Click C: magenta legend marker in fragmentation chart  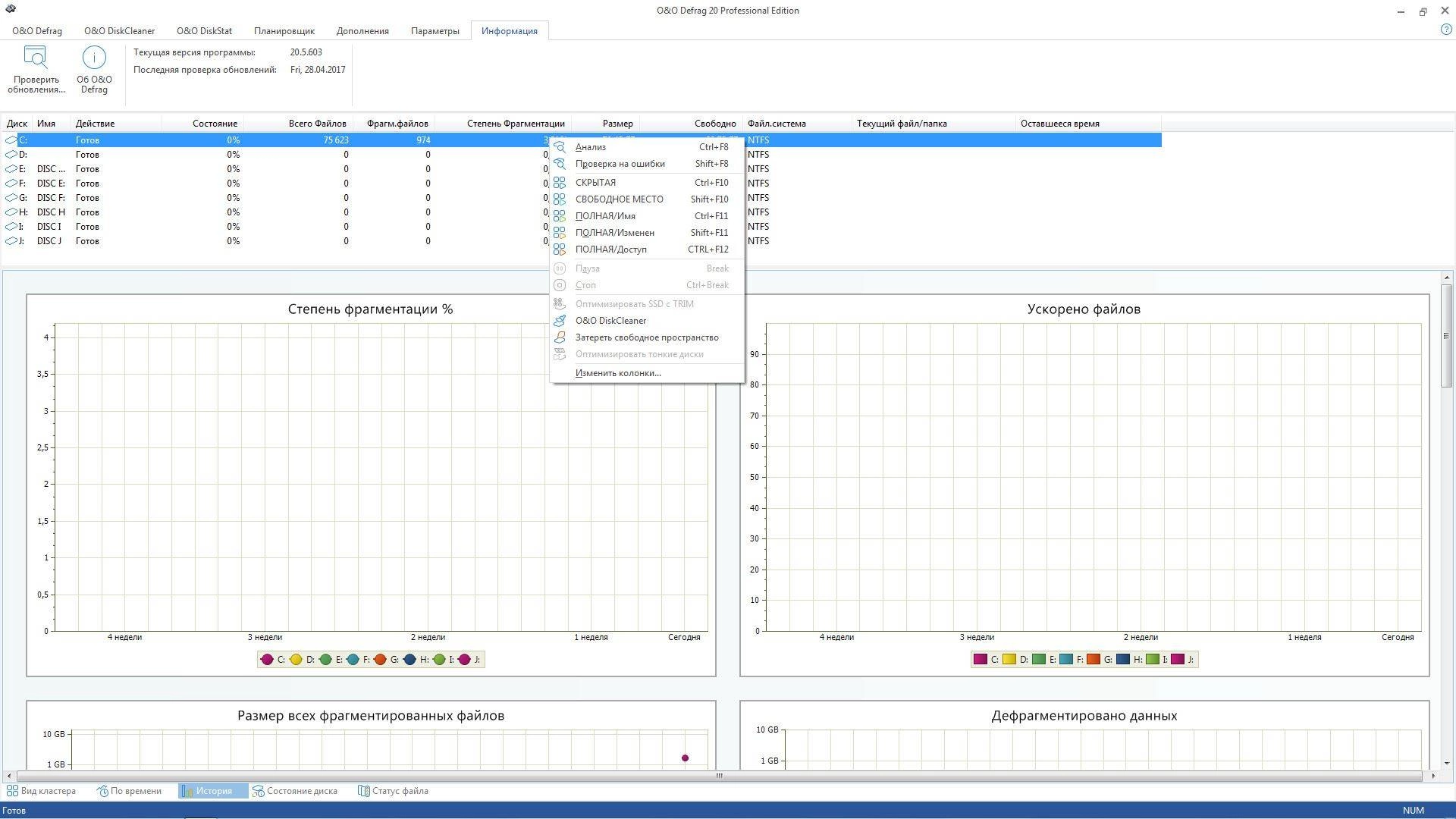click(x=267, y=660)
